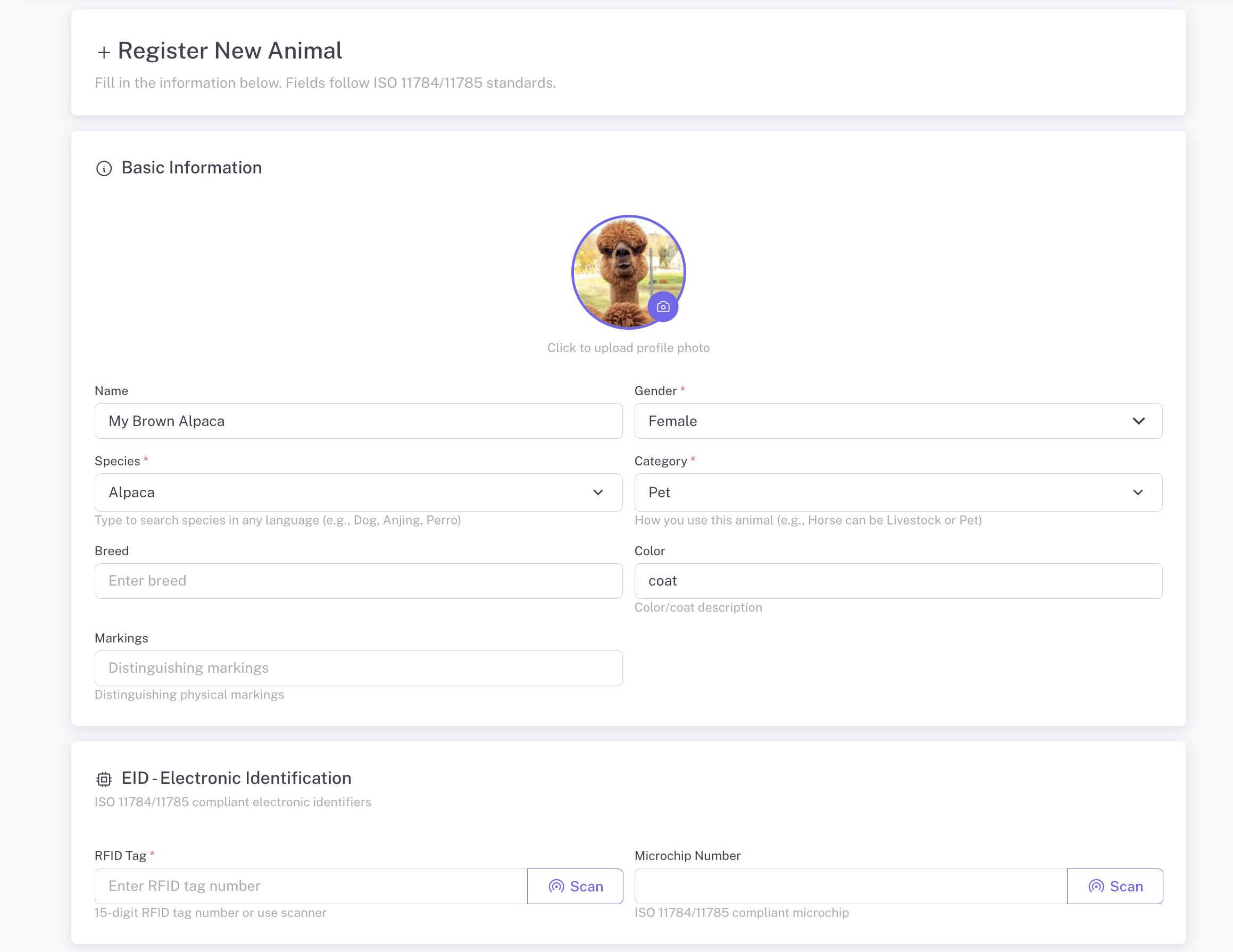Click the empty Microchip Number field
The height and width of the screenshot is (952, 1233).
(850, 886)
